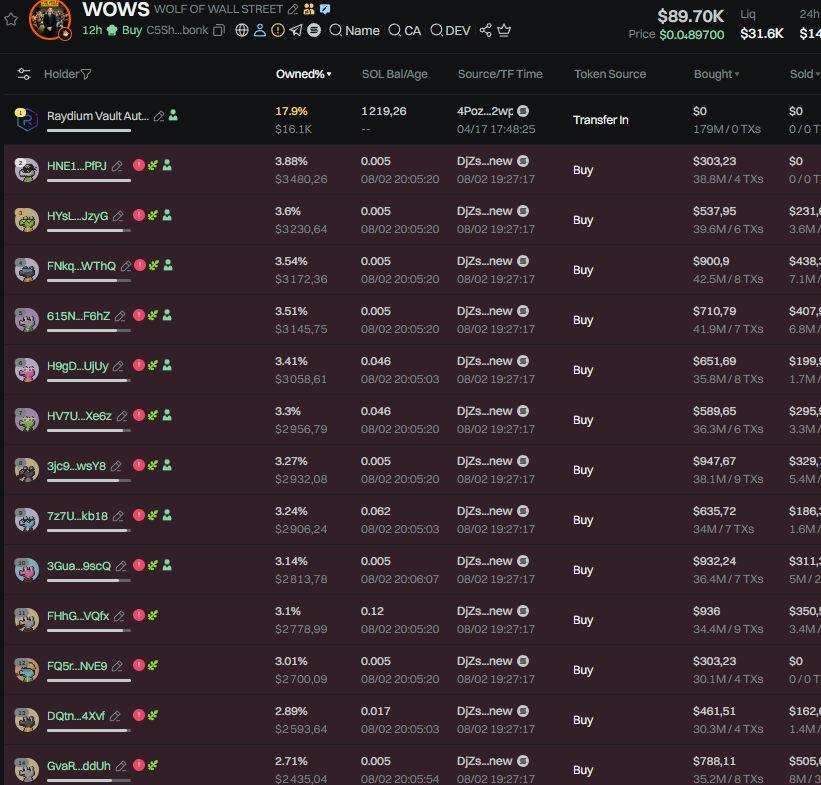Click the 17.9% owned value

click(292, 111)
